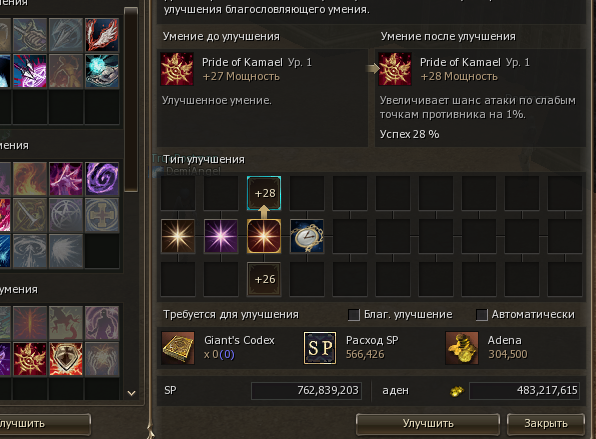The image size is (596, 439).
Task: Select the +28 enchant level slot
Action: point(264,193)
